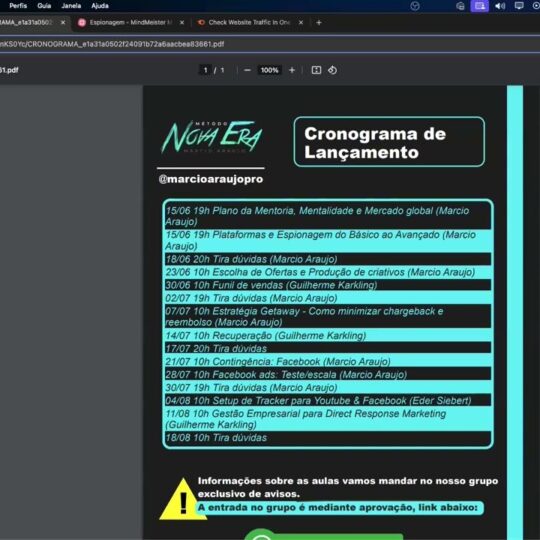Open the Janela menu

click(71, 6)
